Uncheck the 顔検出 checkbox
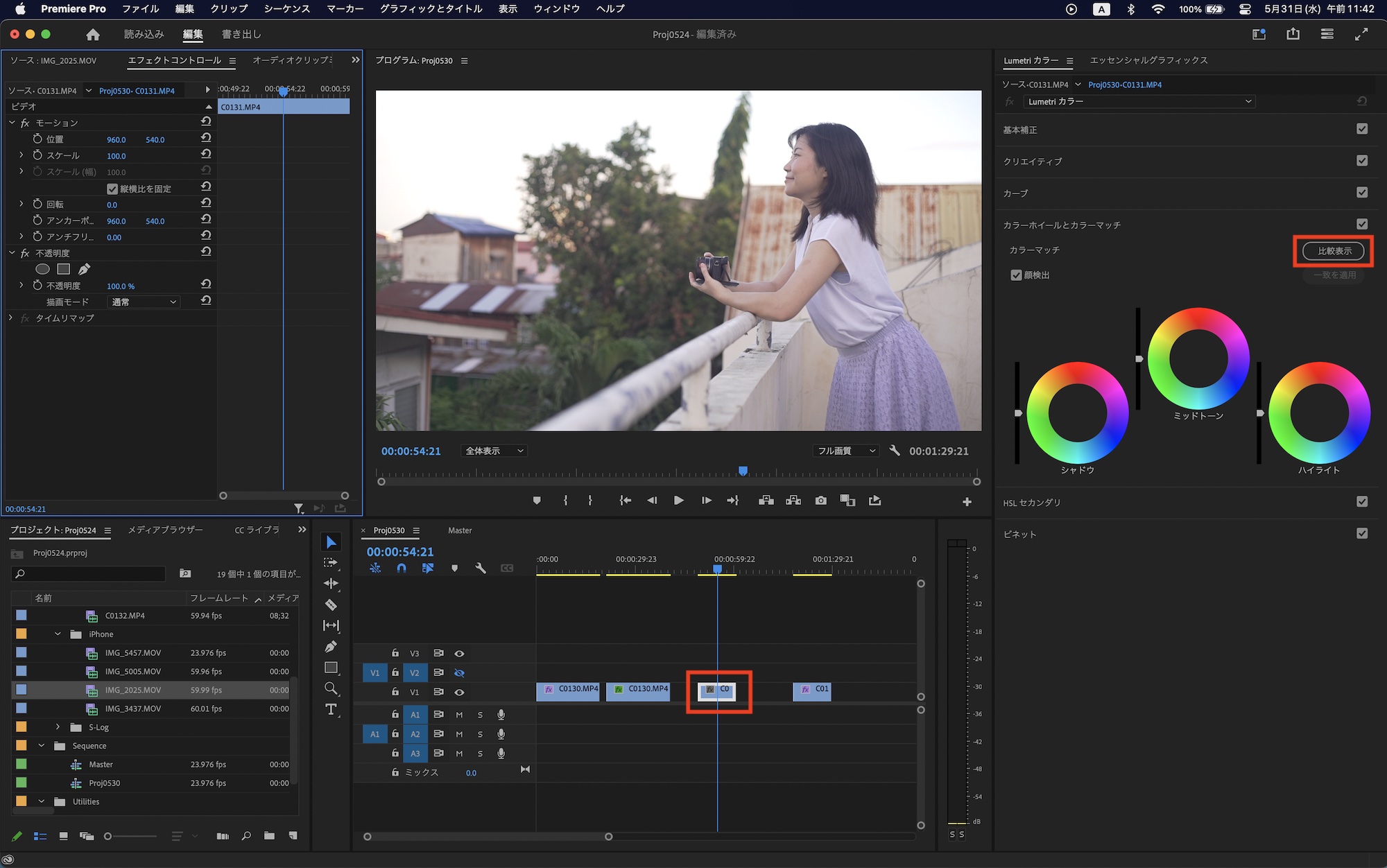The height and width of the screenshot is (868, 1387). (1017, 275)
